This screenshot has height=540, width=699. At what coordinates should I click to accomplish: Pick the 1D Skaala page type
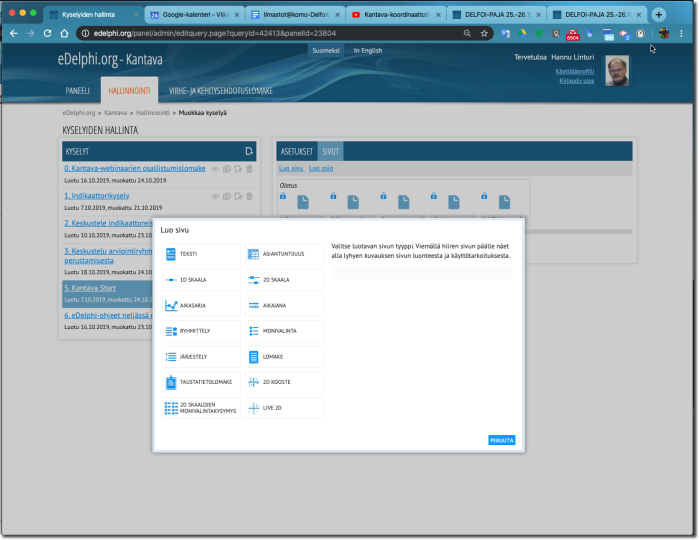(201, 280)
